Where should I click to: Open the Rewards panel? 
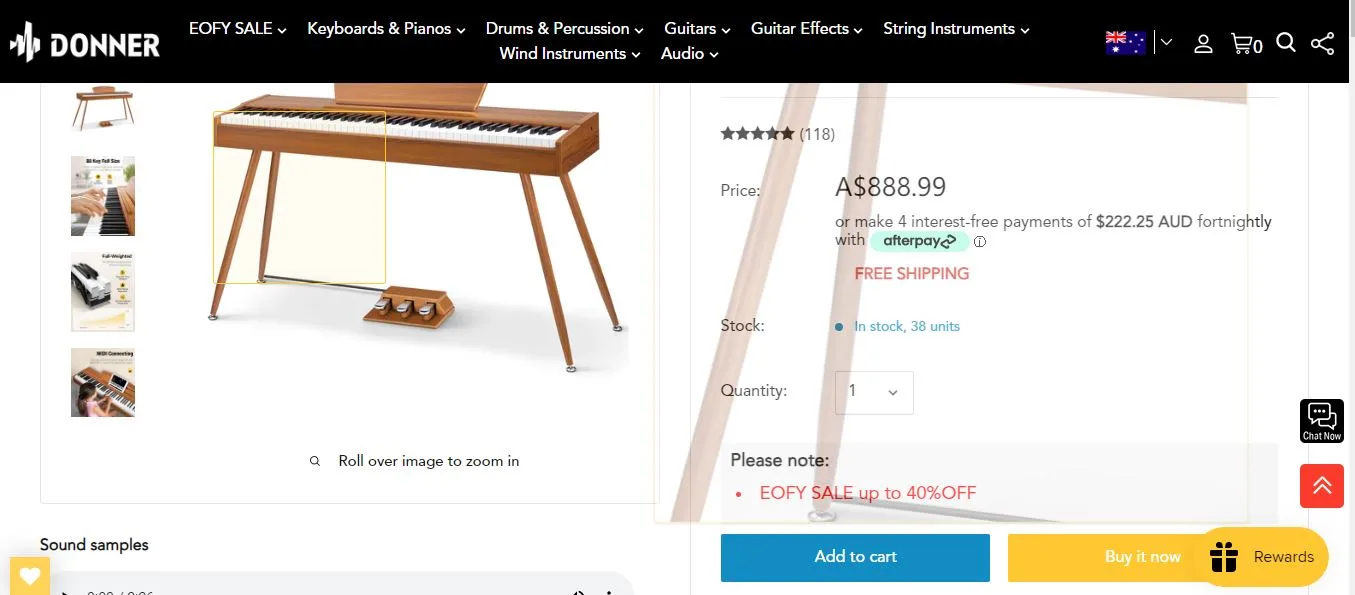pos(1262,557)
